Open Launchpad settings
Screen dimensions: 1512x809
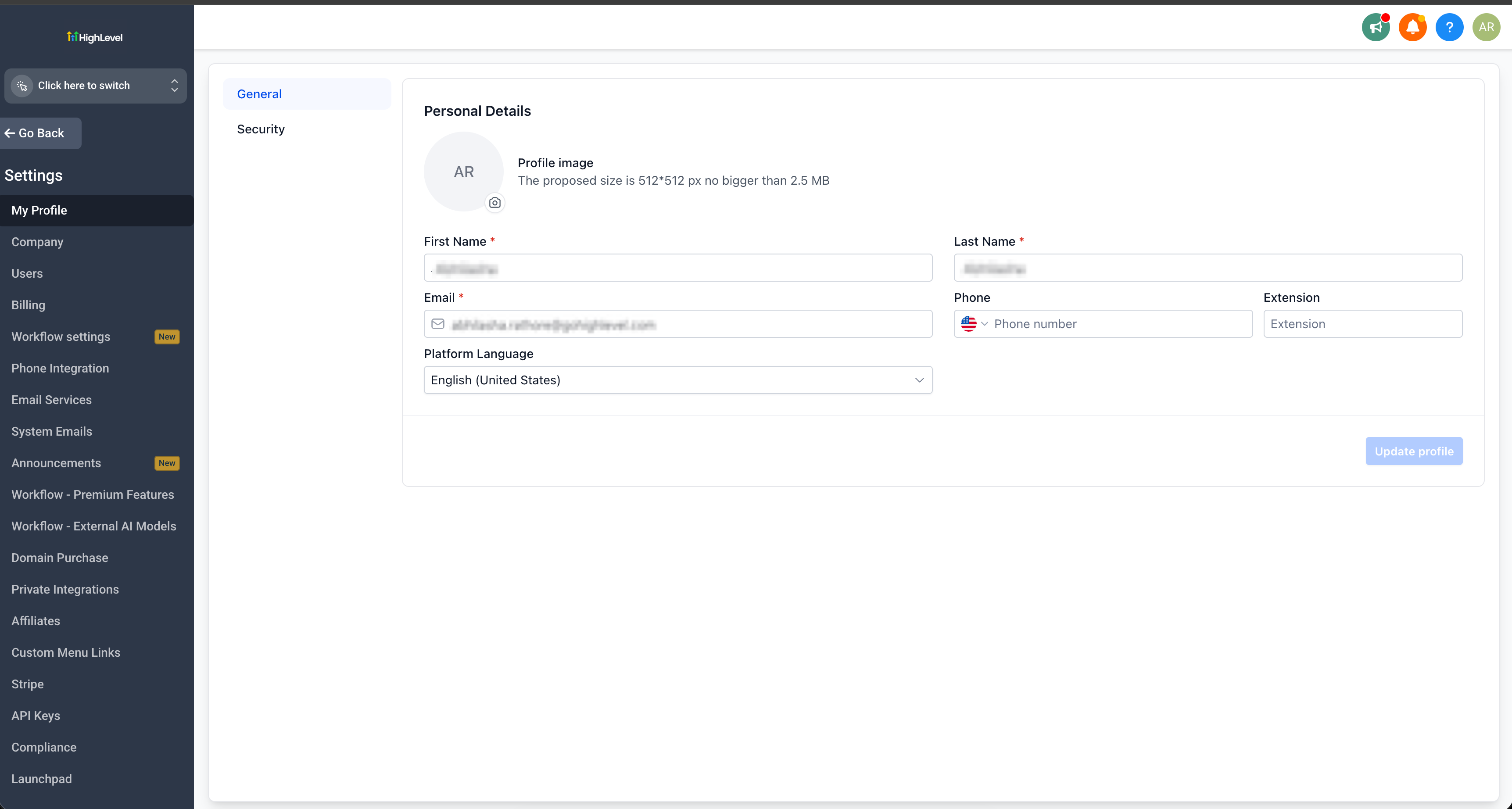tap(97, 779)
